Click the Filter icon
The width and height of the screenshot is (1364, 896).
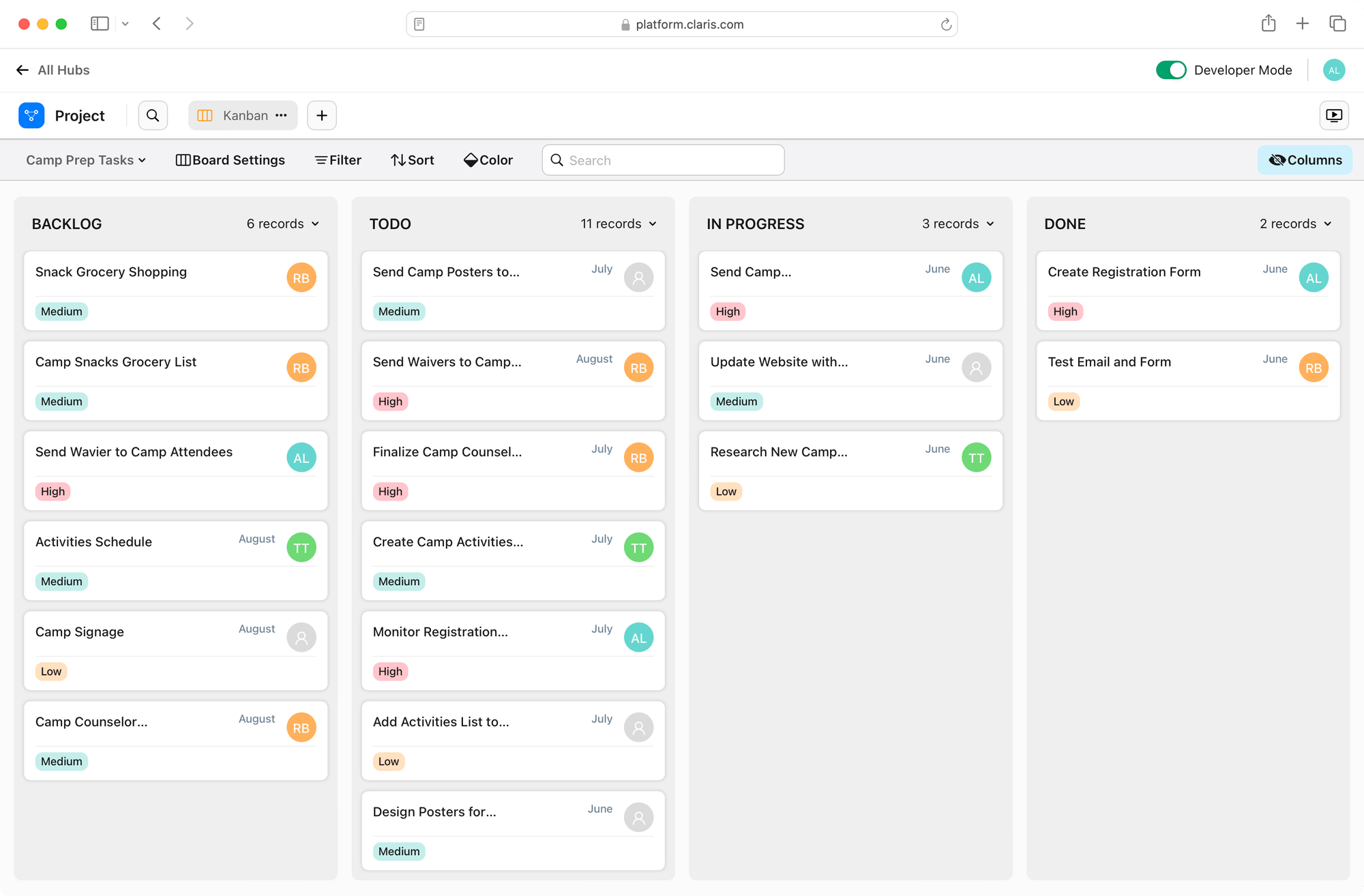click(x=338, y=160)
